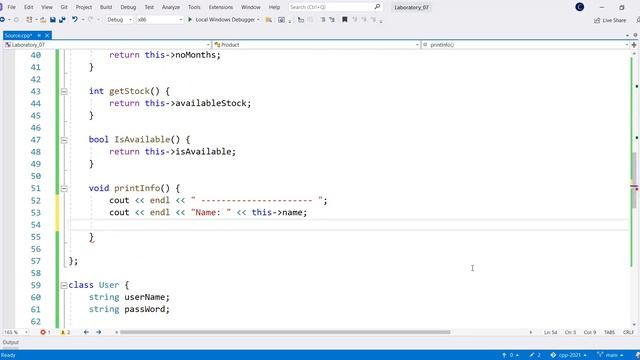Open the Help menu
Viewport: 640px width, 360px height.
(274, 7)
